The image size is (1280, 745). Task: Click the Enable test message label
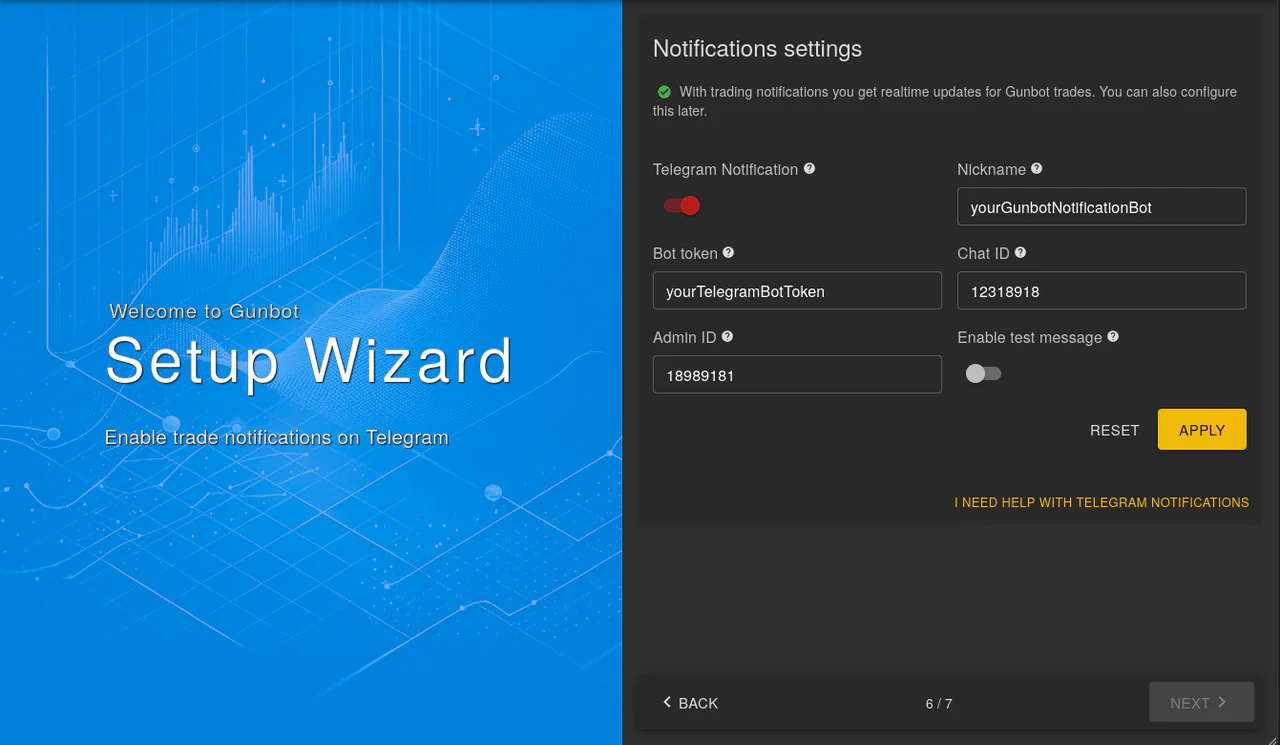click(x=1029, y=338)
